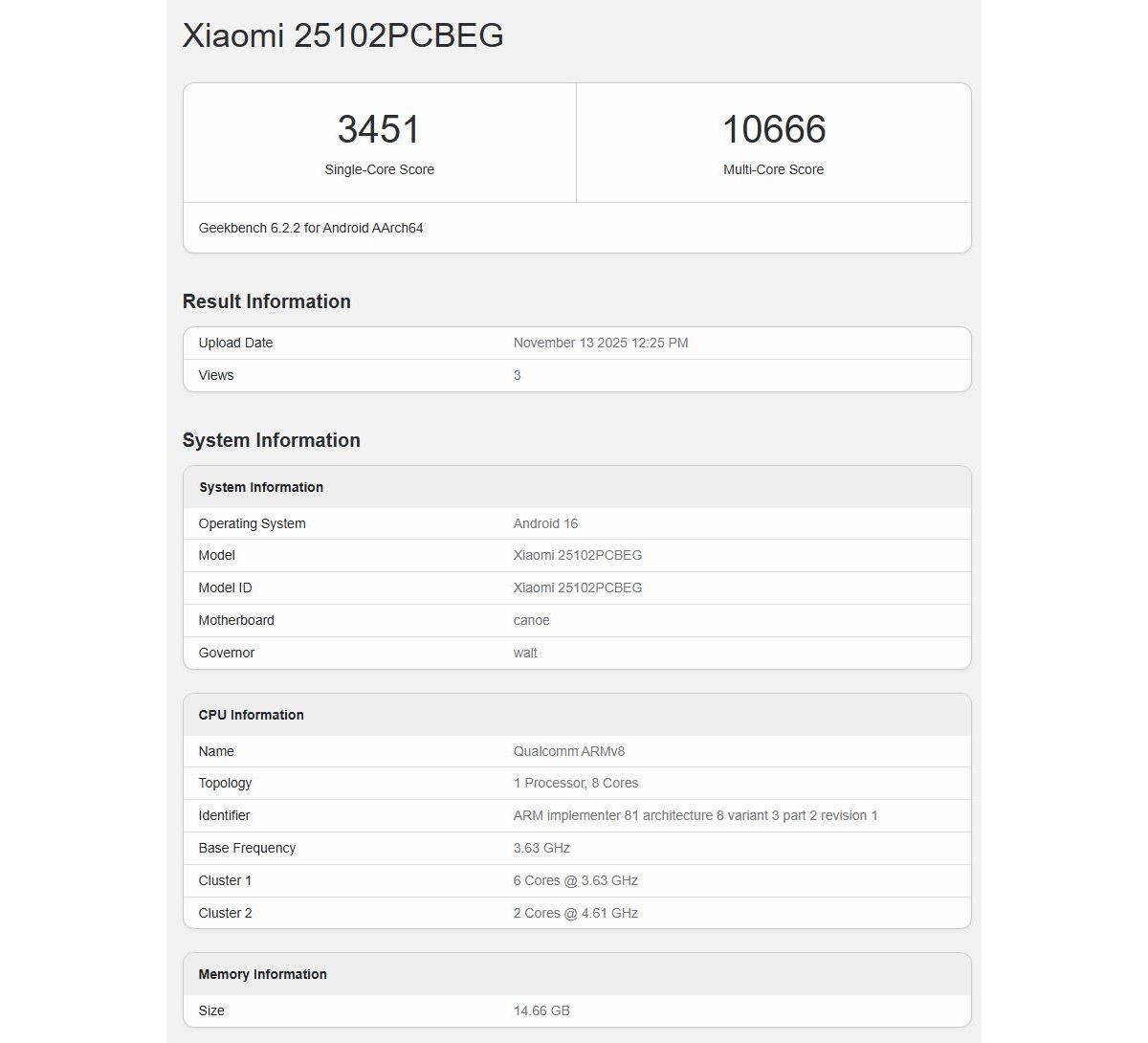
Task: Click the Model row value Xiaomi 25102PCBEG
Action: click(577, 555)
